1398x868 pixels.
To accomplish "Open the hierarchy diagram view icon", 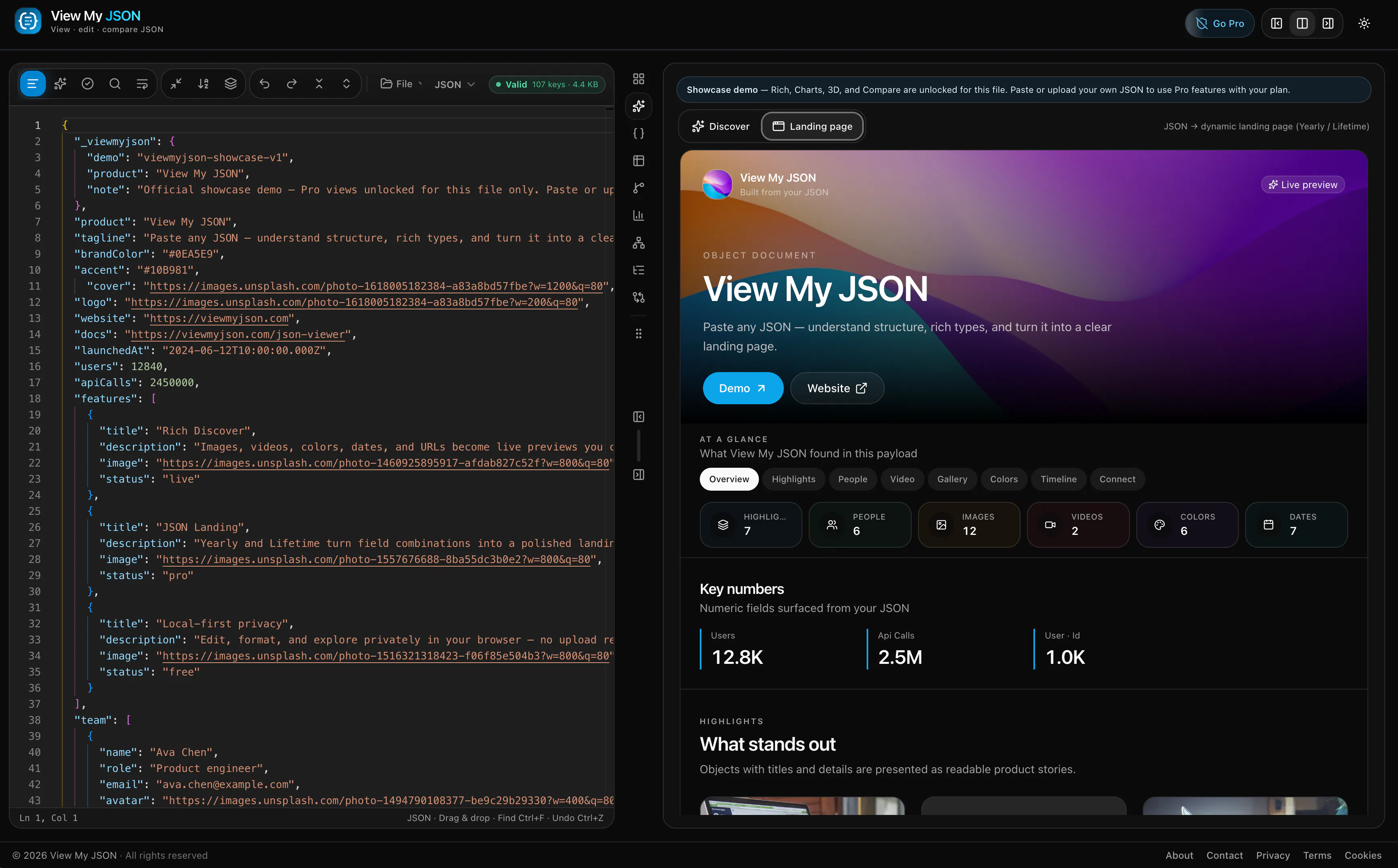I will (x=638, y=243).
